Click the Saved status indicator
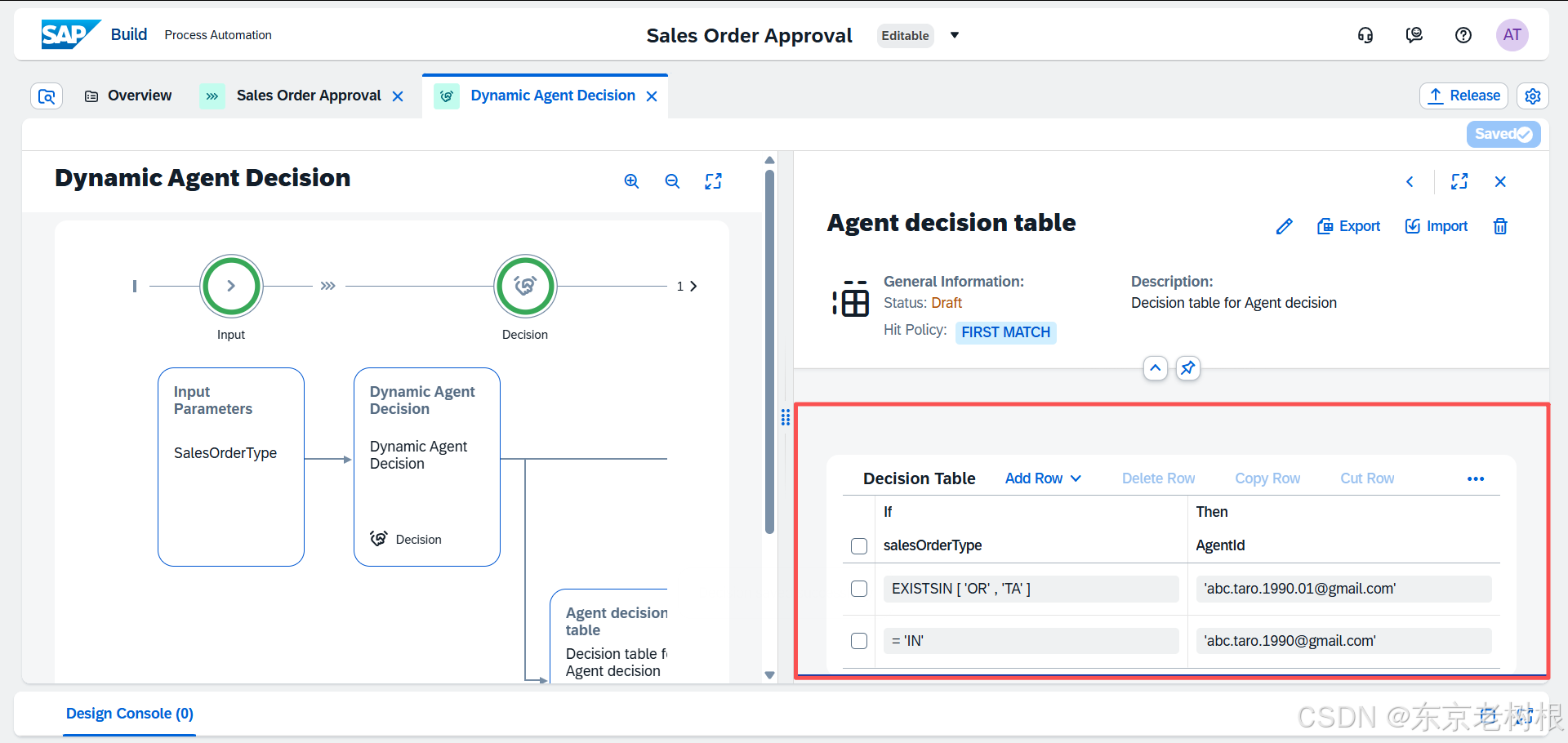The height and width of the screenshot is (743, 1568). click(x=1503, y=134)
